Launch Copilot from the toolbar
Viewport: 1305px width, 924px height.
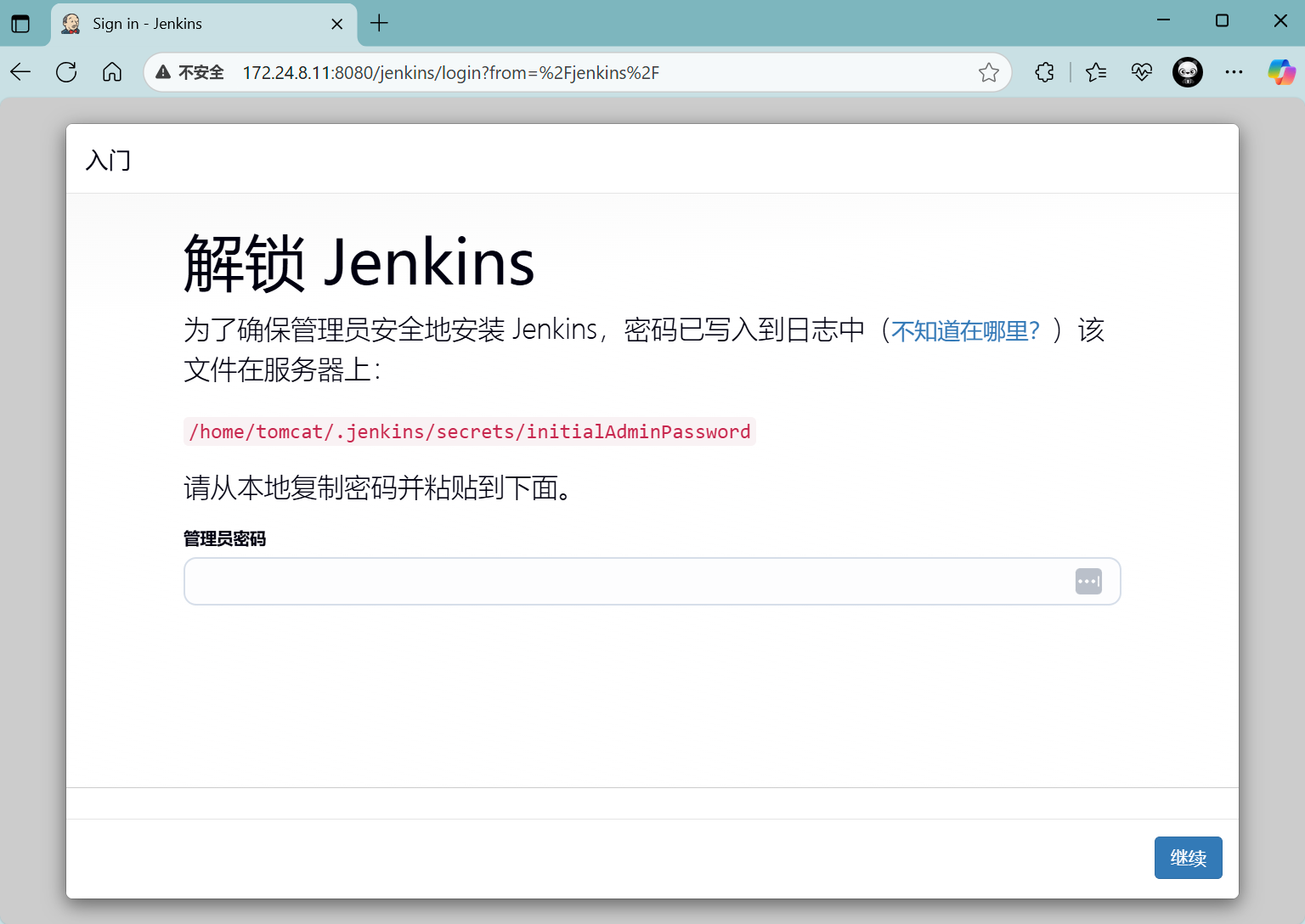point(1281,73)
